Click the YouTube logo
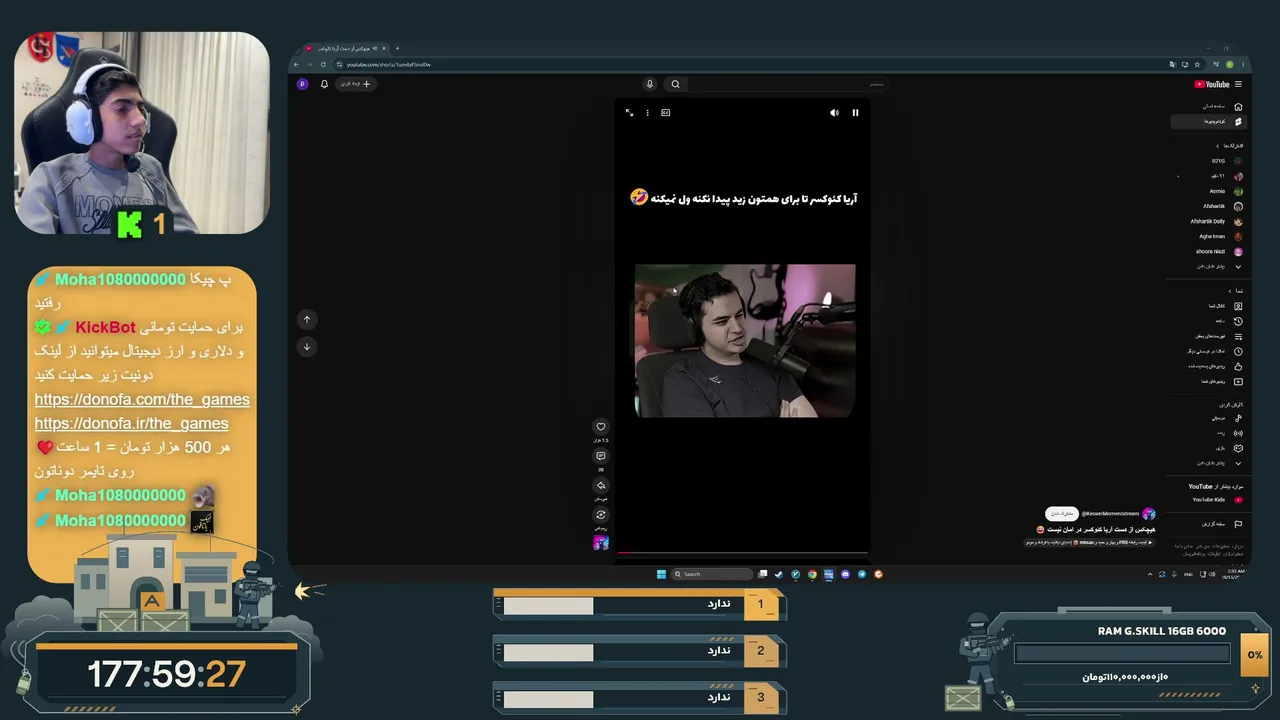The image size is (1280, 720). pos(1212,84)
